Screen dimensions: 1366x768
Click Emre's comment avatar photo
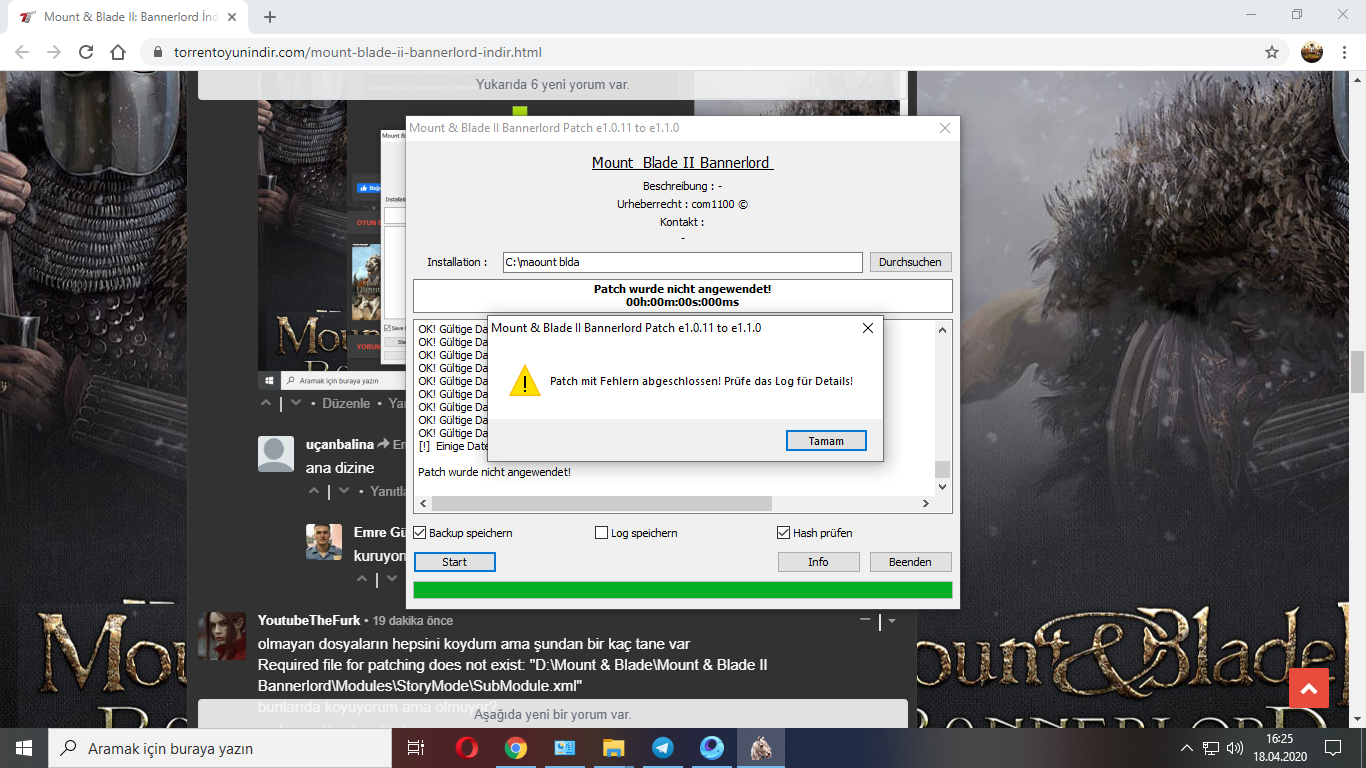(x=324, y=542)
